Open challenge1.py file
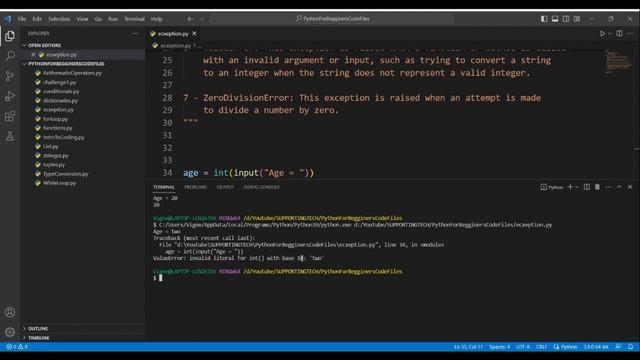The height and width of the screenshot is (360, 640). point(60,82)
